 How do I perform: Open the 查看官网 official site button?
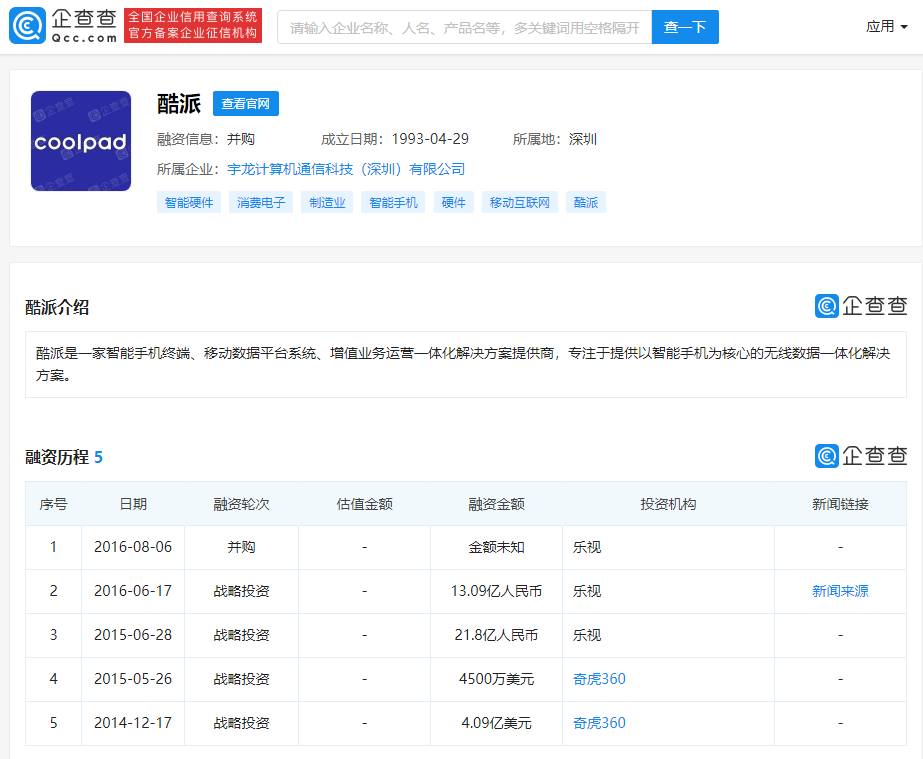coord(245,104)
